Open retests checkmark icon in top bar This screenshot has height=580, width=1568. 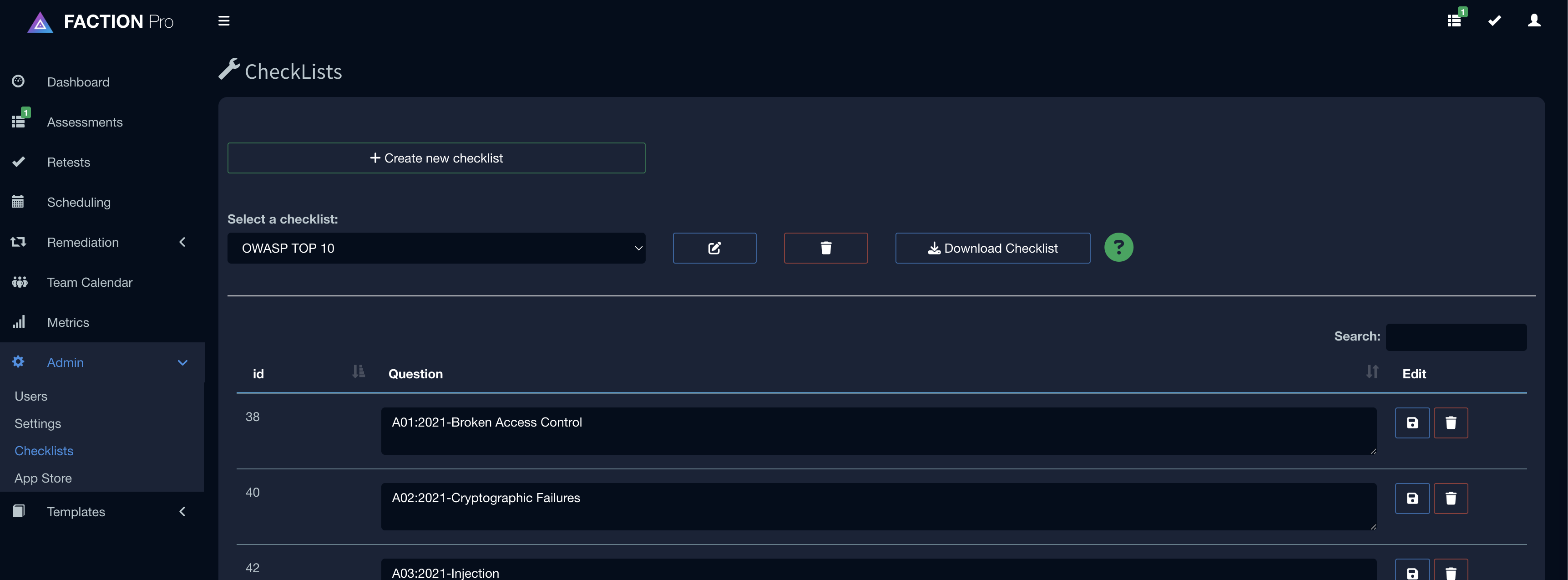(1494, 21)
